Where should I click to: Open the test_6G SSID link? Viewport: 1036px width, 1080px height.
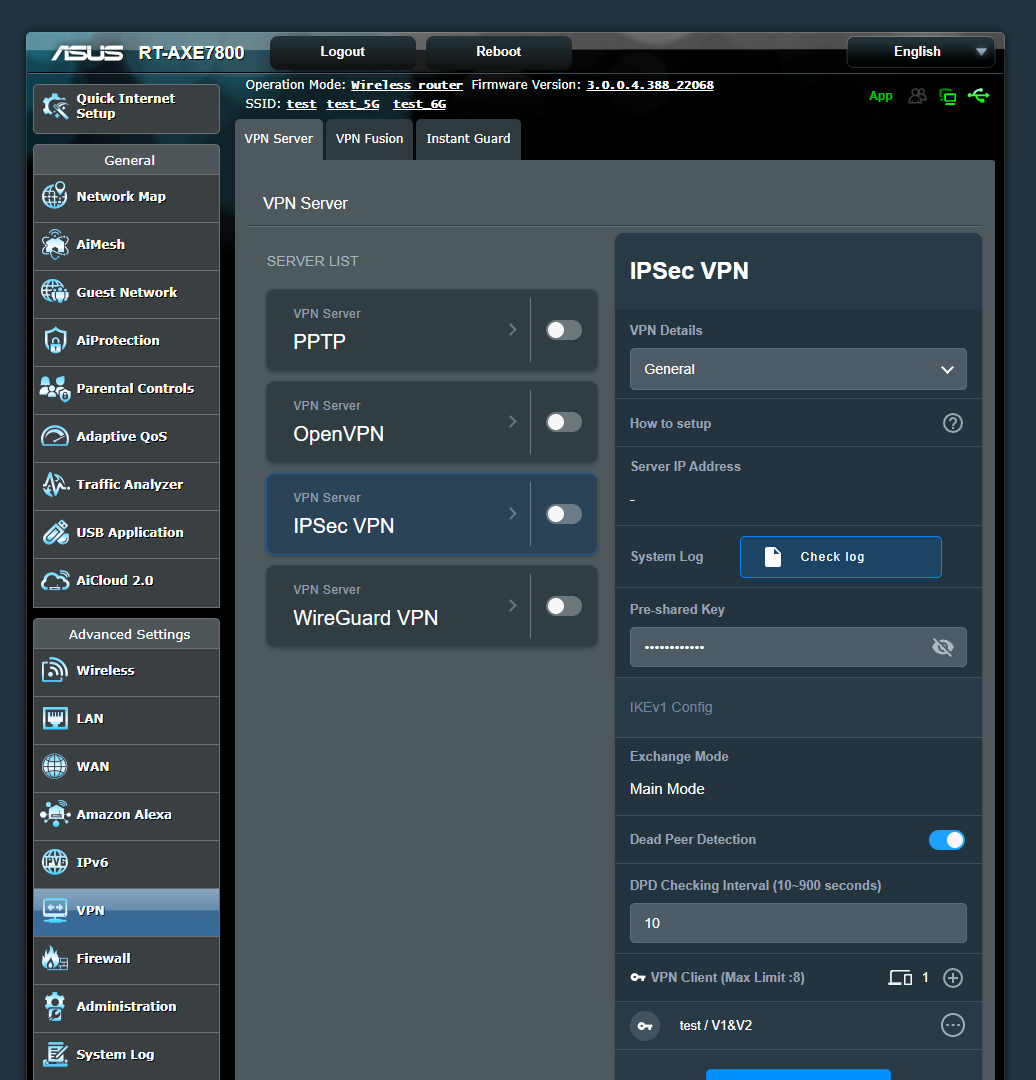pos(419,104)
